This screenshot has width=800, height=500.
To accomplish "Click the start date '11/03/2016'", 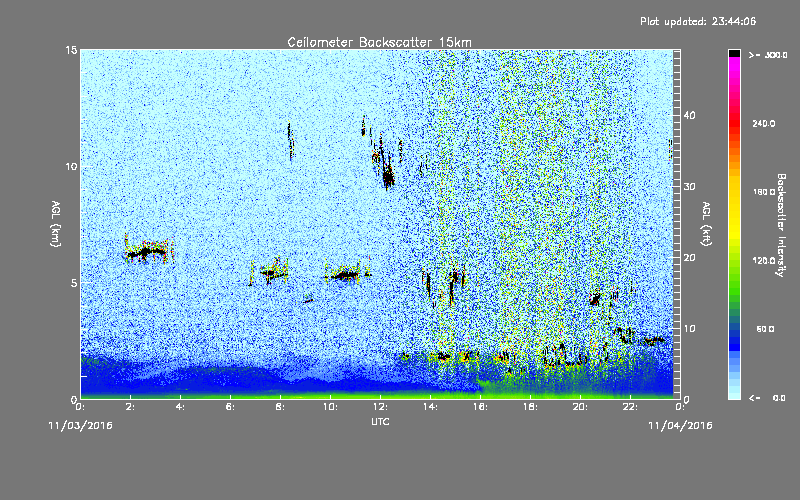I will (81, 426).
